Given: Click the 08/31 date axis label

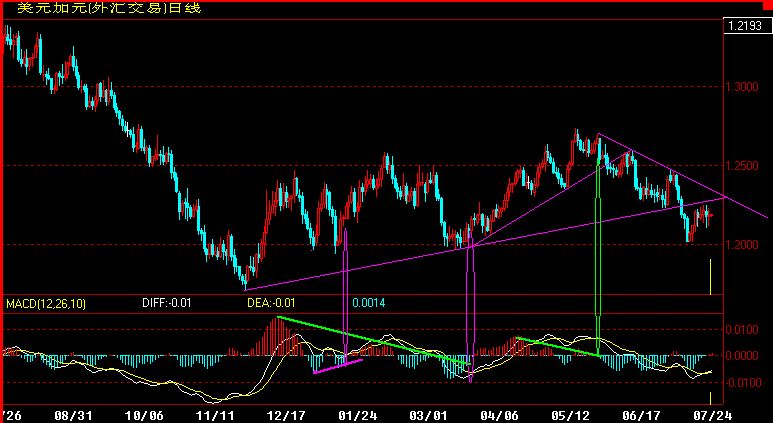Looking at the screenshot, I should click(x=74, y=416).
